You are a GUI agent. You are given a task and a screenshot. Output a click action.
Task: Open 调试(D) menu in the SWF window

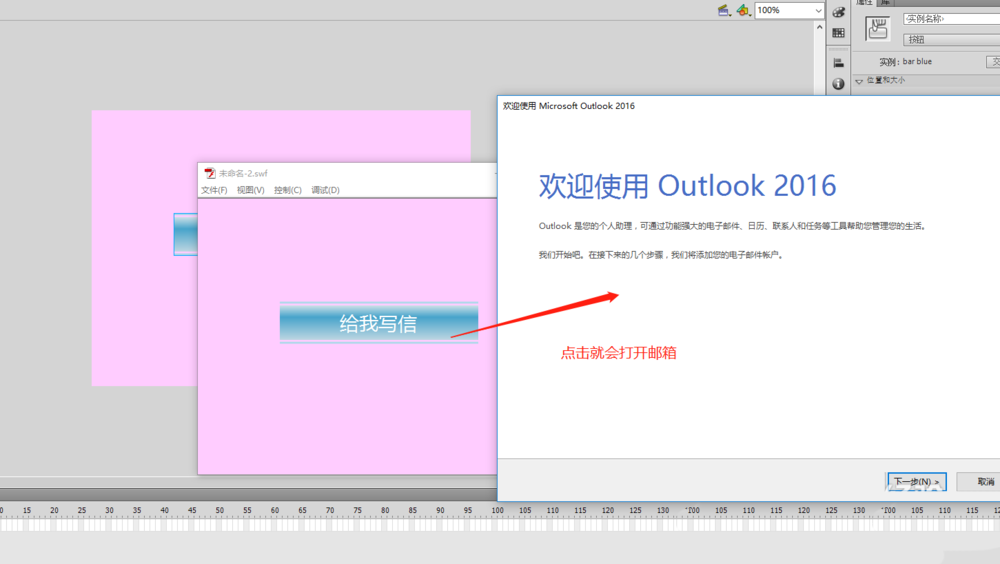point(325,190)
